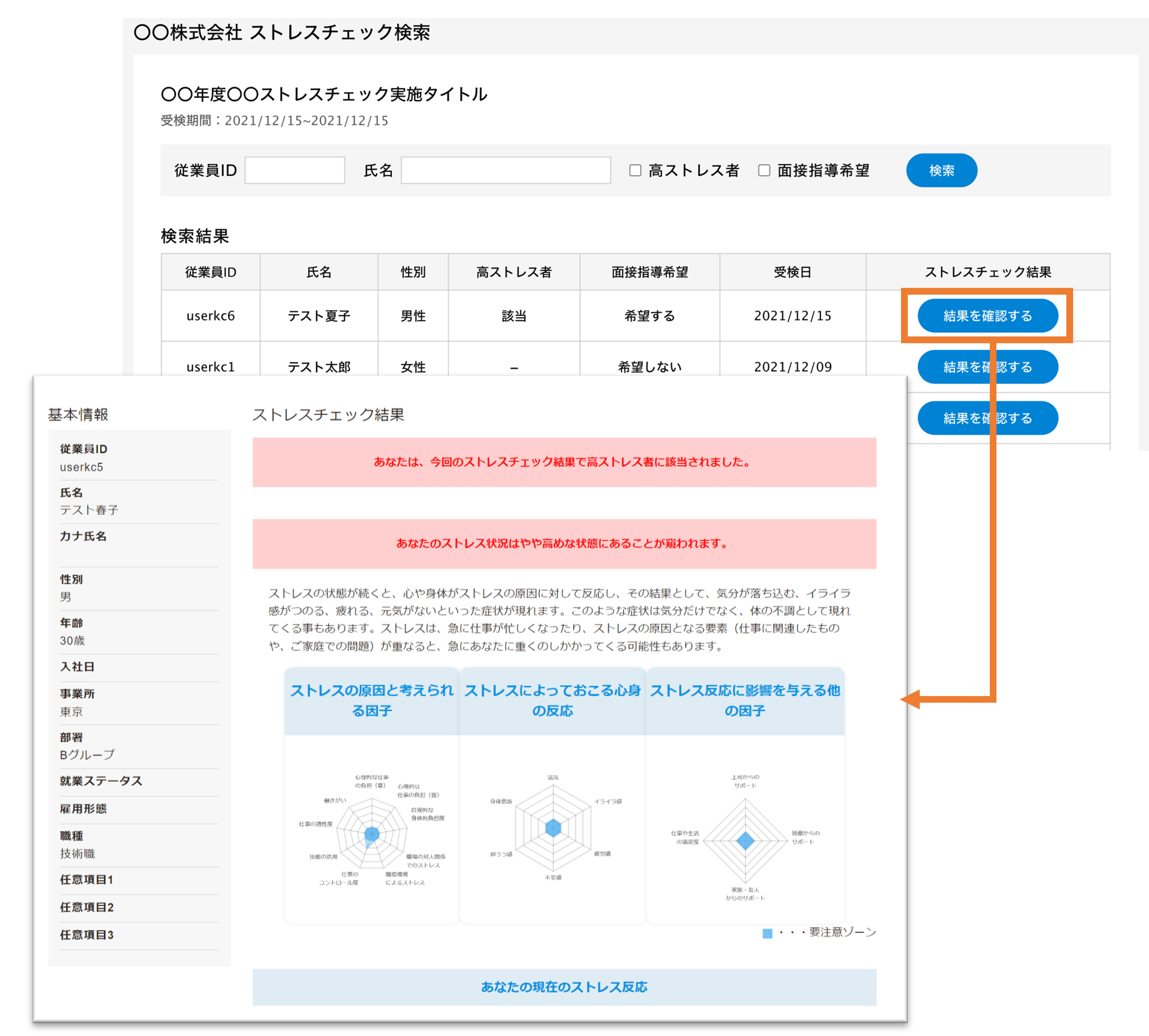Click the bottom 結果を確認する button
This screenshot has width=1149, height=1036.
pyautogui.click(x=988, y=418)
